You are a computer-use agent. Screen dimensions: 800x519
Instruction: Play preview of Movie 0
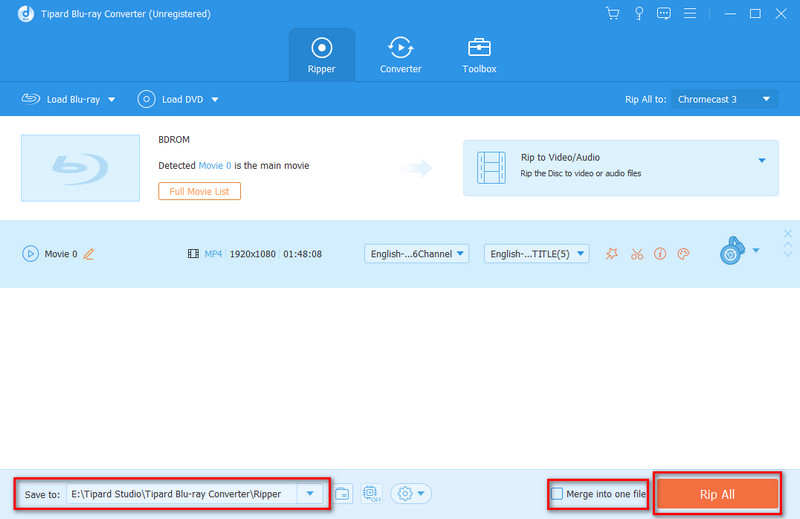tap(30, 254)
